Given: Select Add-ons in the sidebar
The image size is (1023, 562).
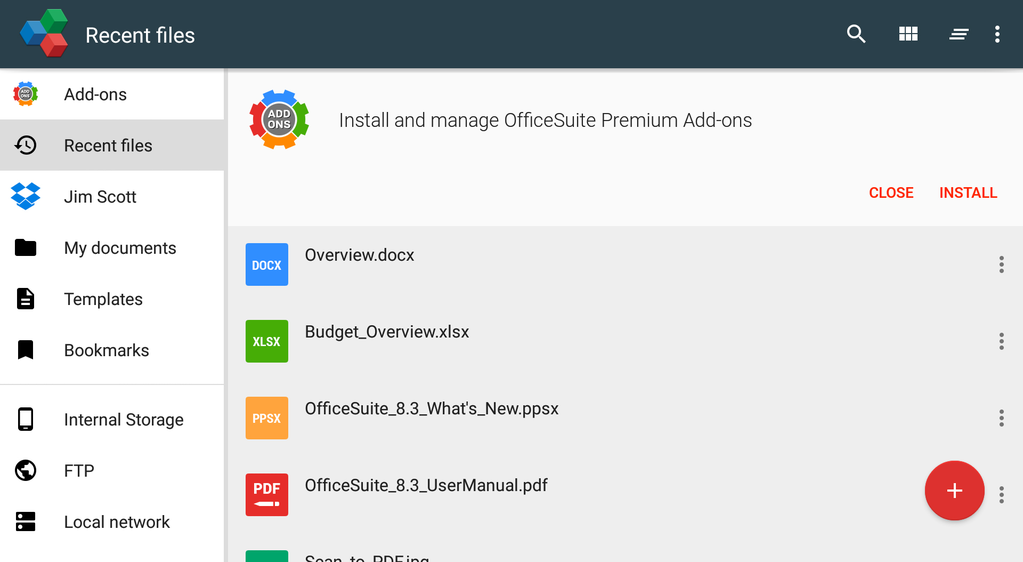Looking at the screenshot, I should pyautogui.click(x=112, y=94).
